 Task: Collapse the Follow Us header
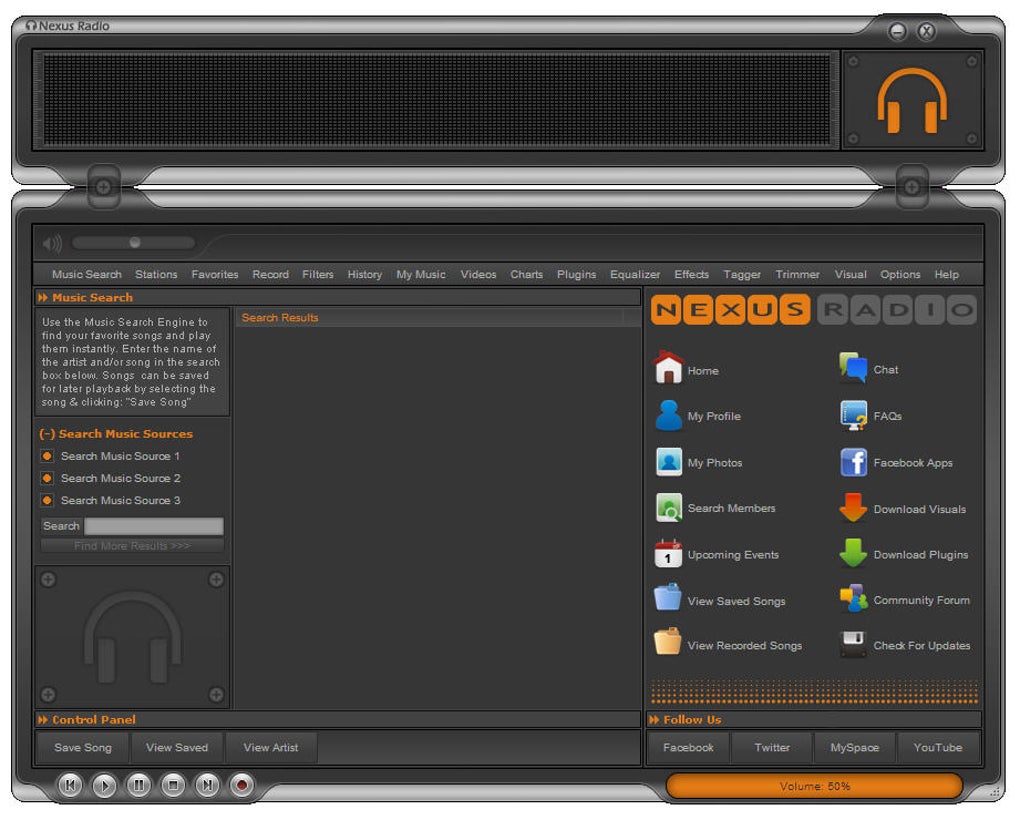click(x=654, y=719)
